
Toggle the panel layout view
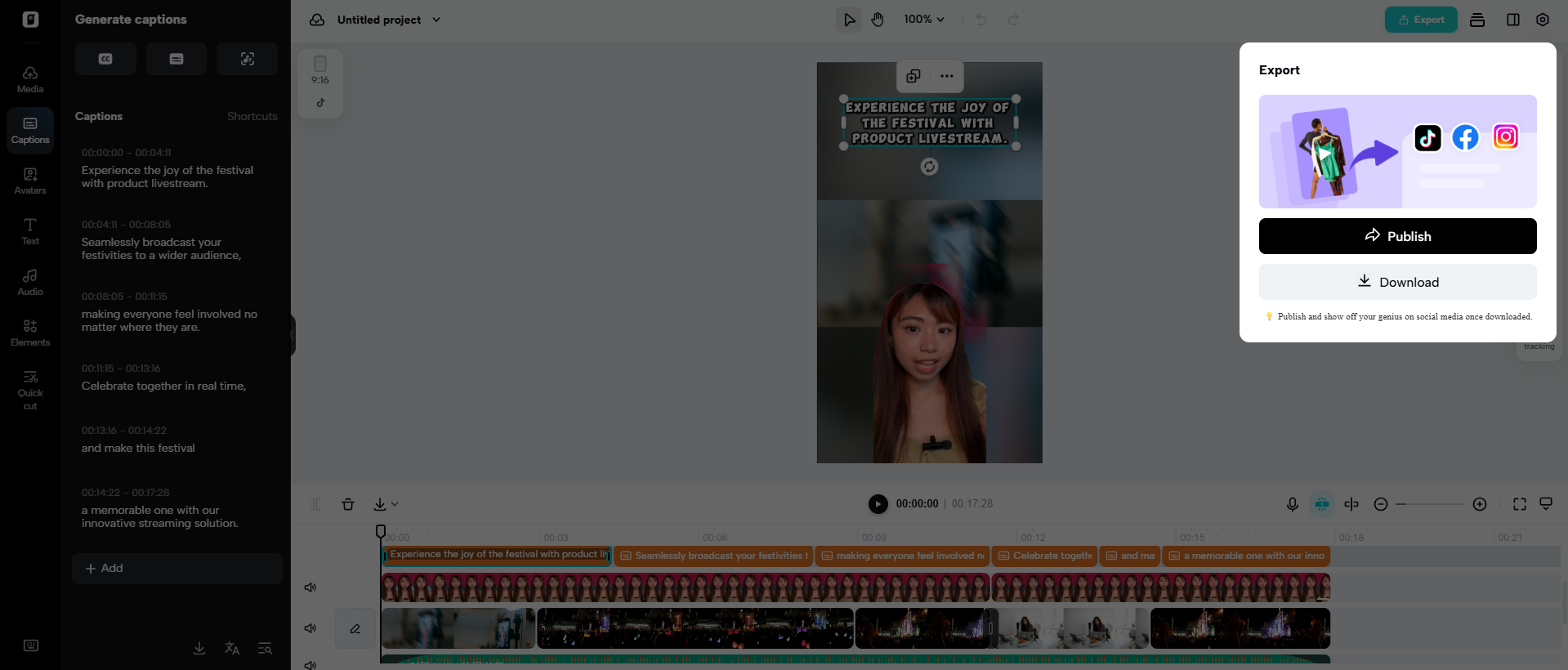pyautogui.click(x=1513, y=20)
